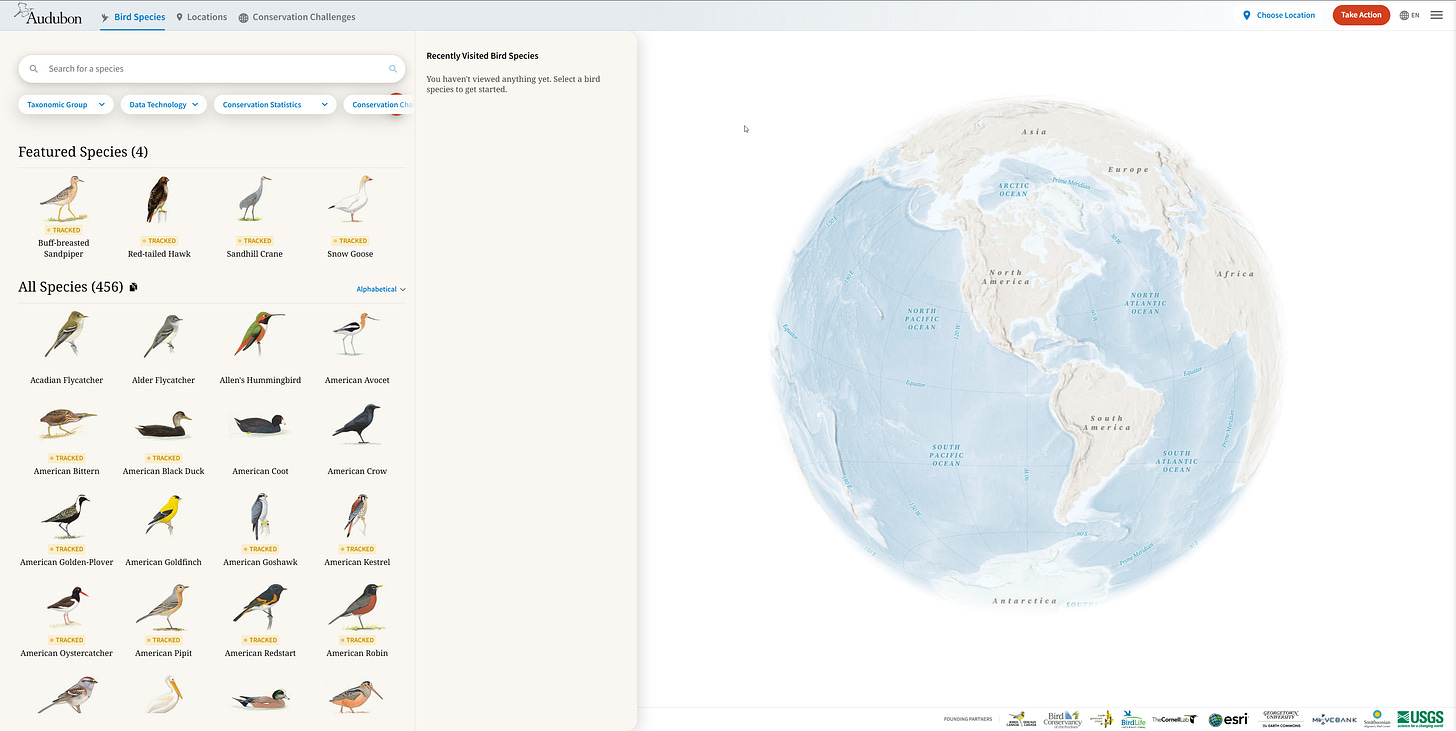Click the Choose Location link
The width and height of the screenshot is (1456, 731).
pyautogui.click(x=1279, y=15)
